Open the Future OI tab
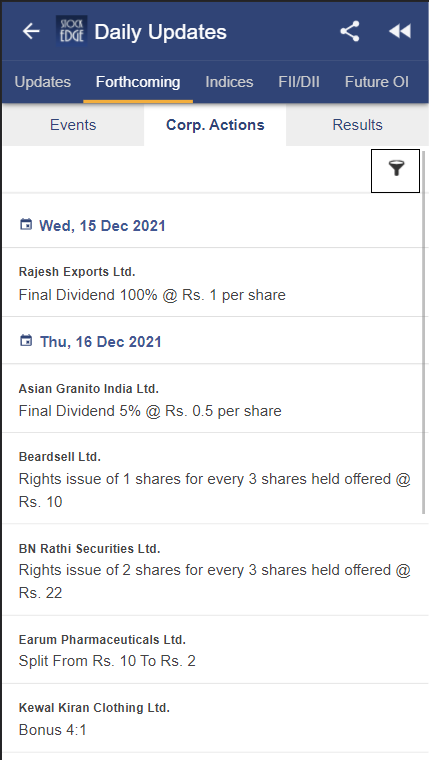 (377, 82)
